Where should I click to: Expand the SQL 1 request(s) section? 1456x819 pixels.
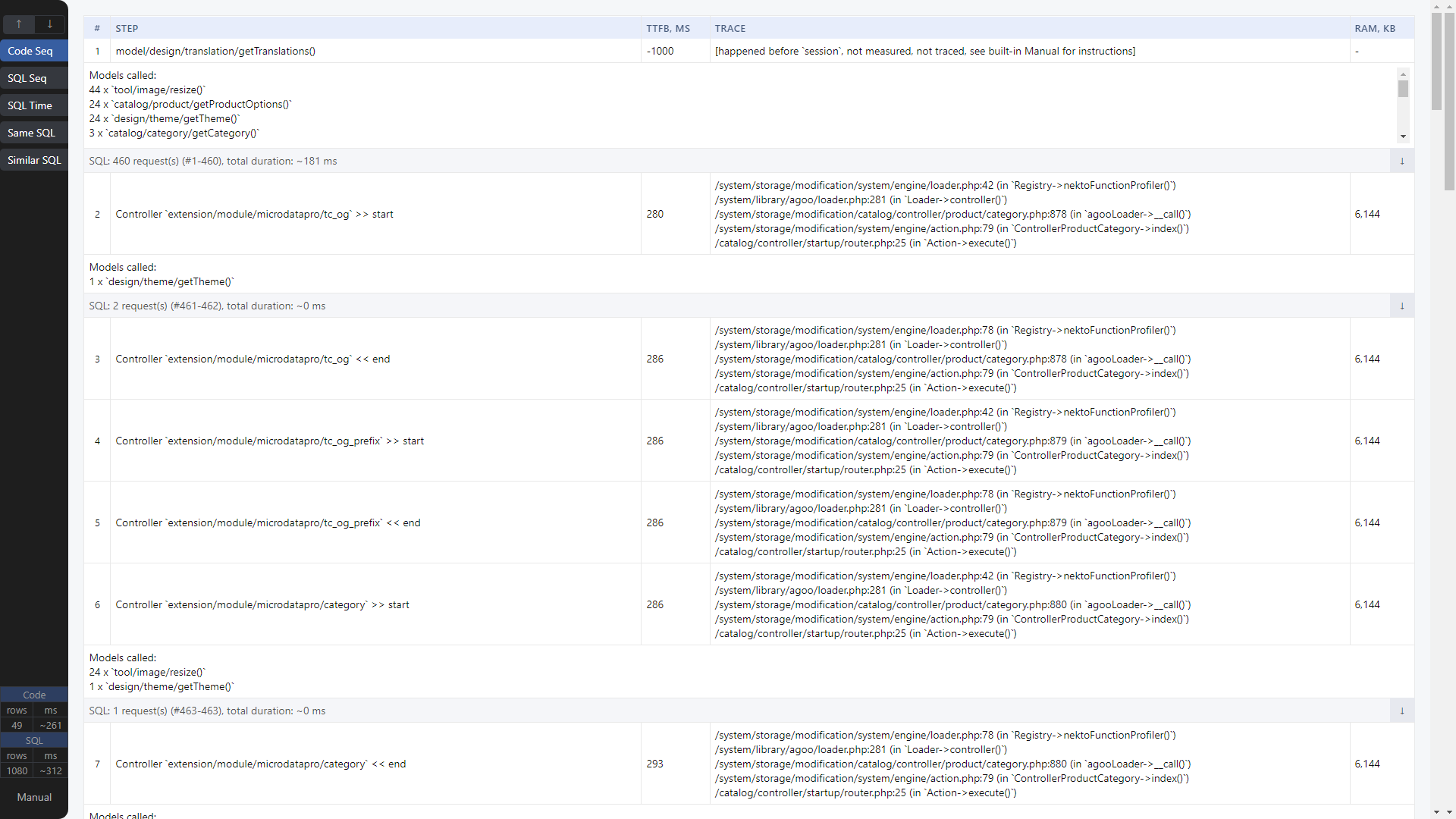[1402, 711]
